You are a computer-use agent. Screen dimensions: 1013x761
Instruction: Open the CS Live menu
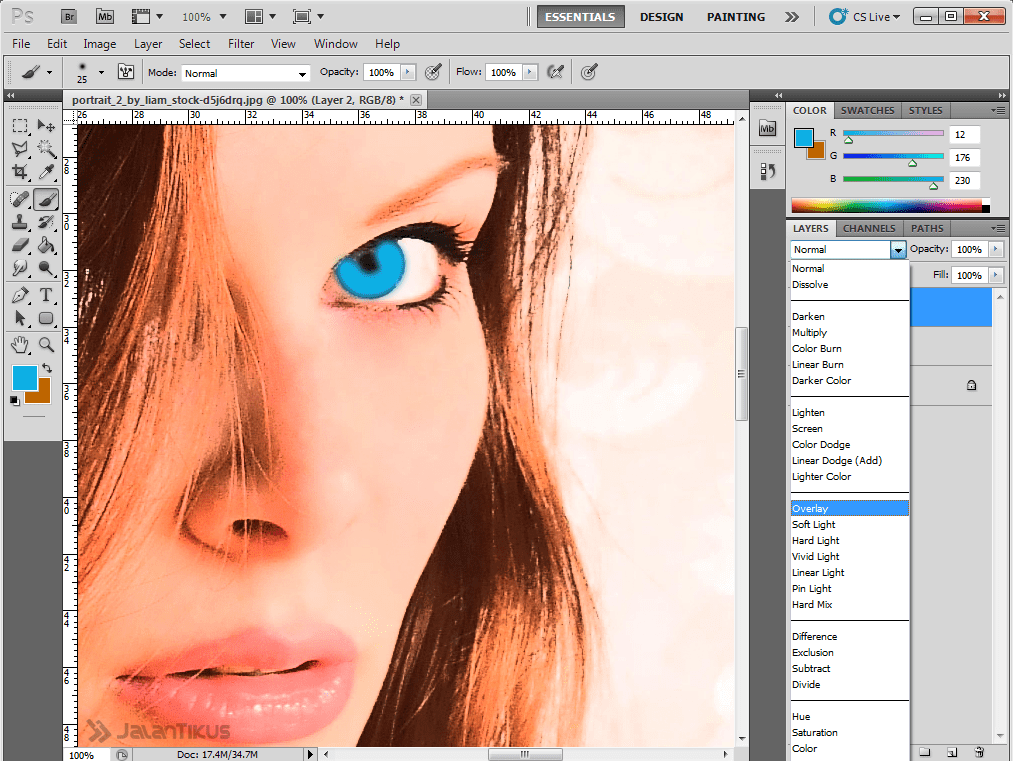pyautogui.click(x=865, y=17)
